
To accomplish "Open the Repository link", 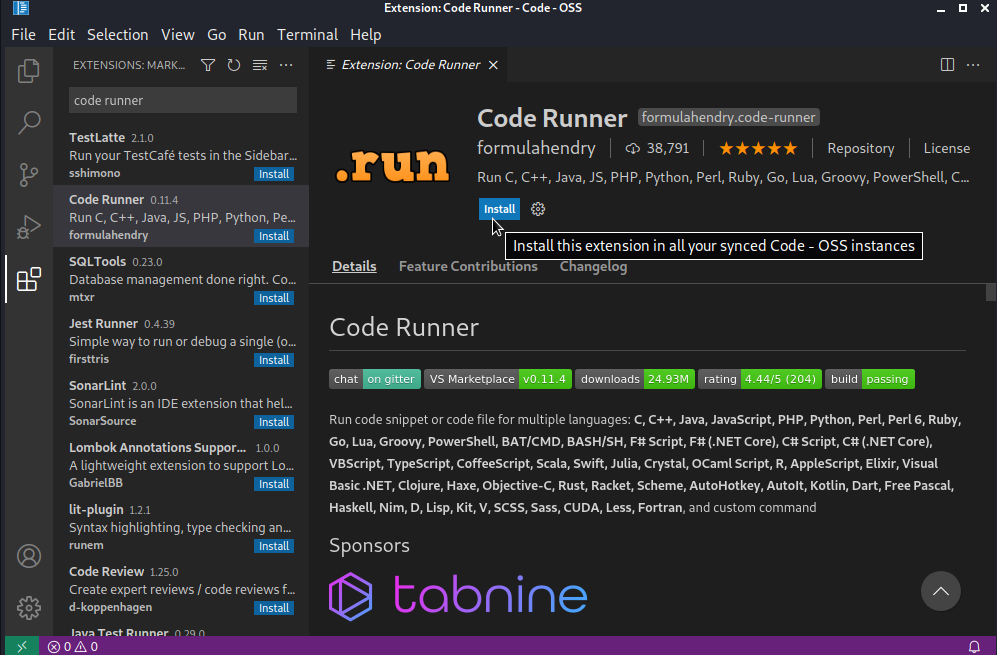I will (860, 149).
